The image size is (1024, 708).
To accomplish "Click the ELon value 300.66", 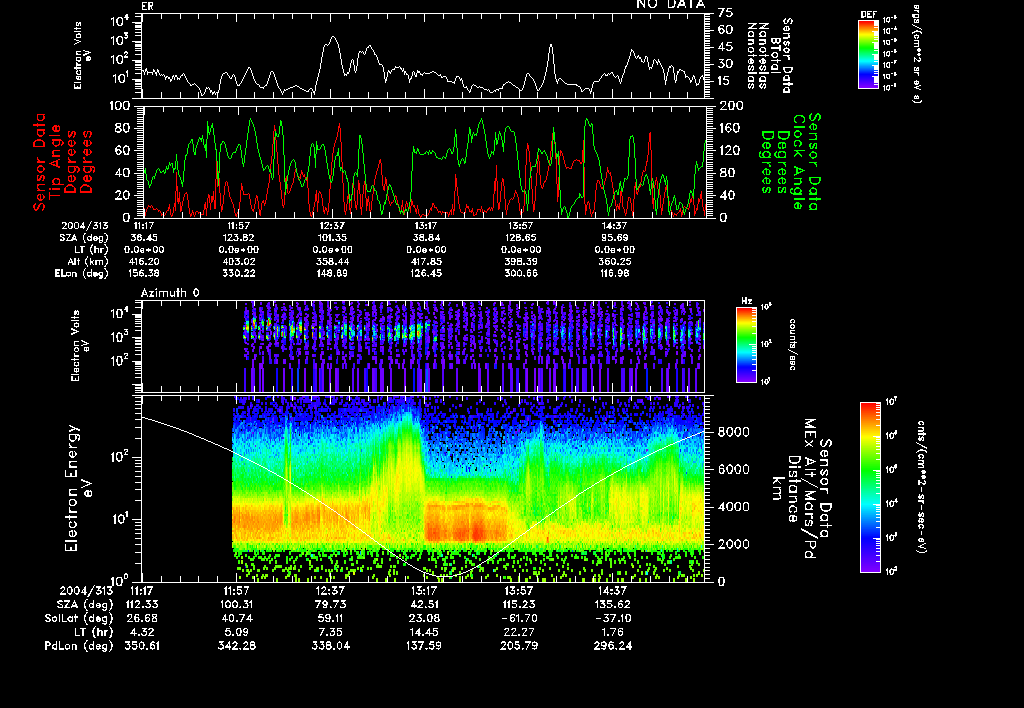I will click(520, 274).
